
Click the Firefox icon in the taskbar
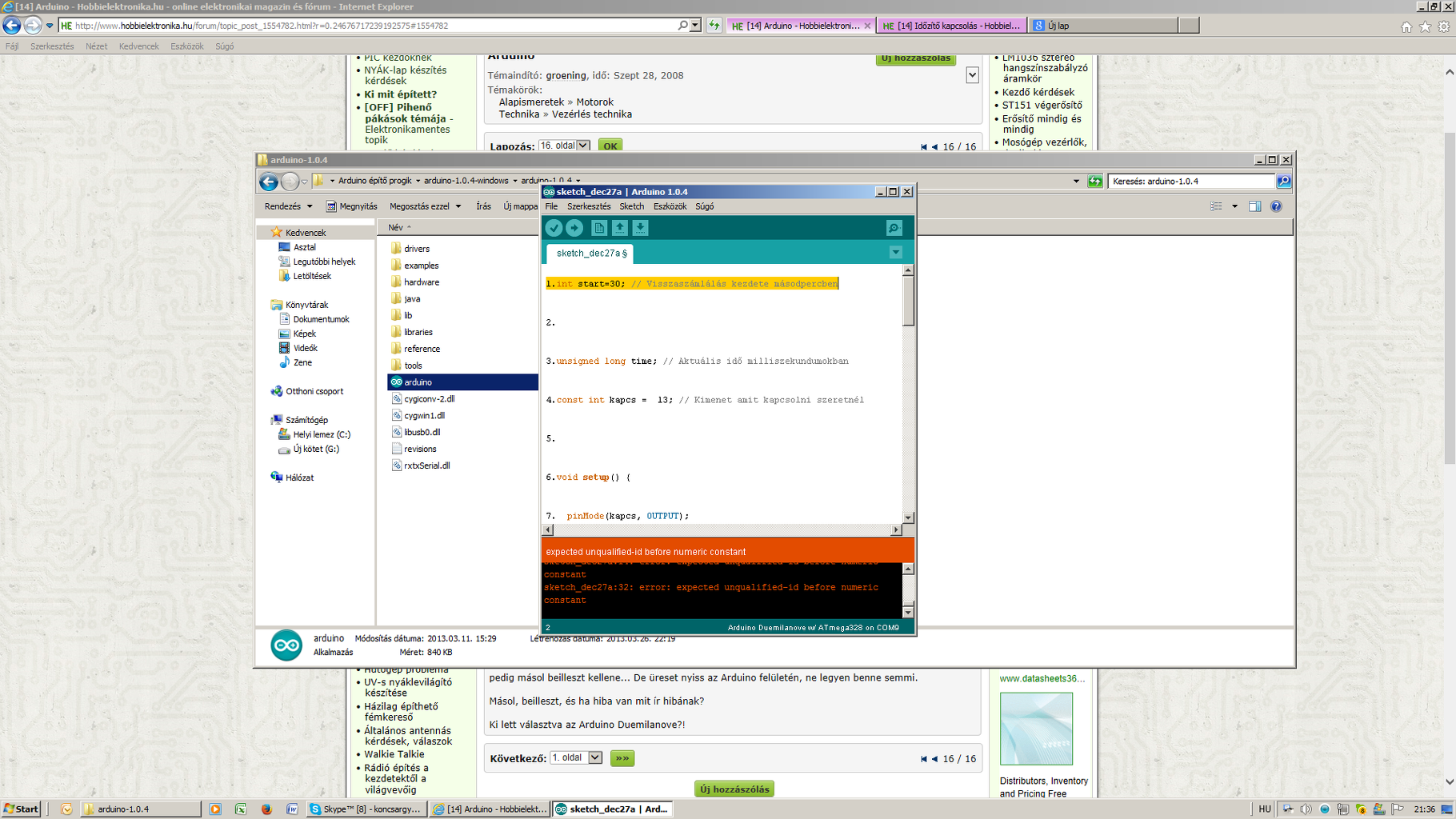click(266, 809)
